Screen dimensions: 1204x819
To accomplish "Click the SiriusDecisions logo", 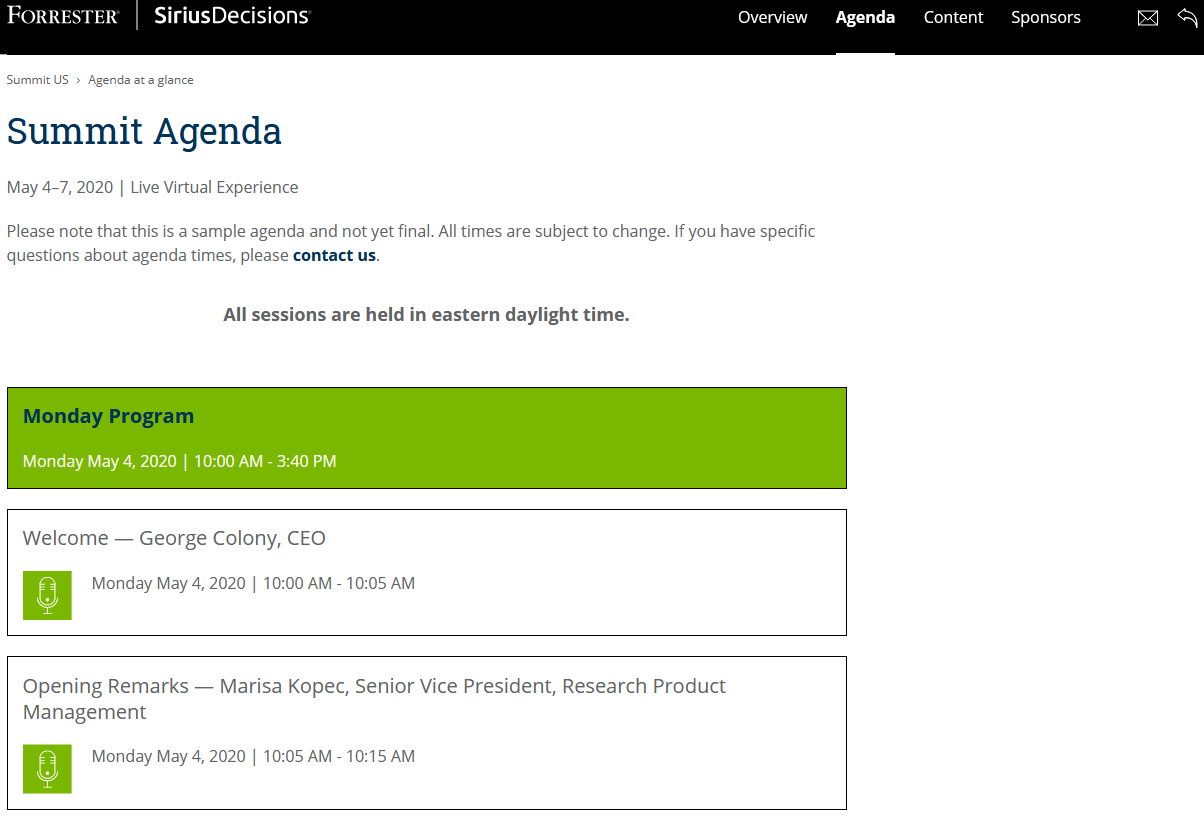I will click(232, 16).
